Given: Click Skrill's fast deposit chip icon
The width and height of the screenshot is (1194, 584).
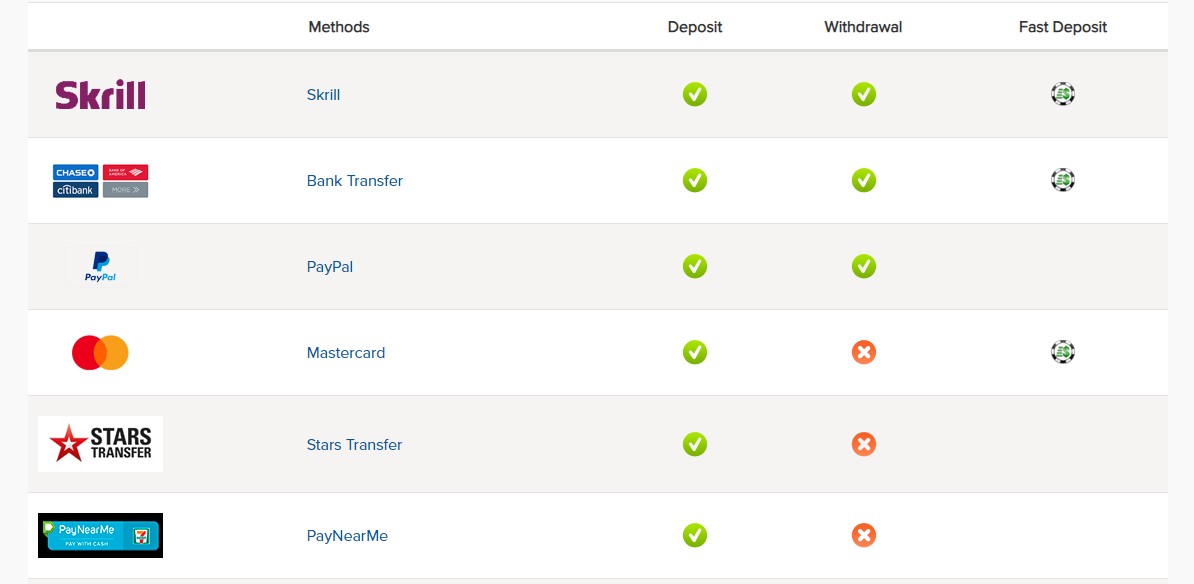Looking at the screenshot, I should (x=1062, y=94).
